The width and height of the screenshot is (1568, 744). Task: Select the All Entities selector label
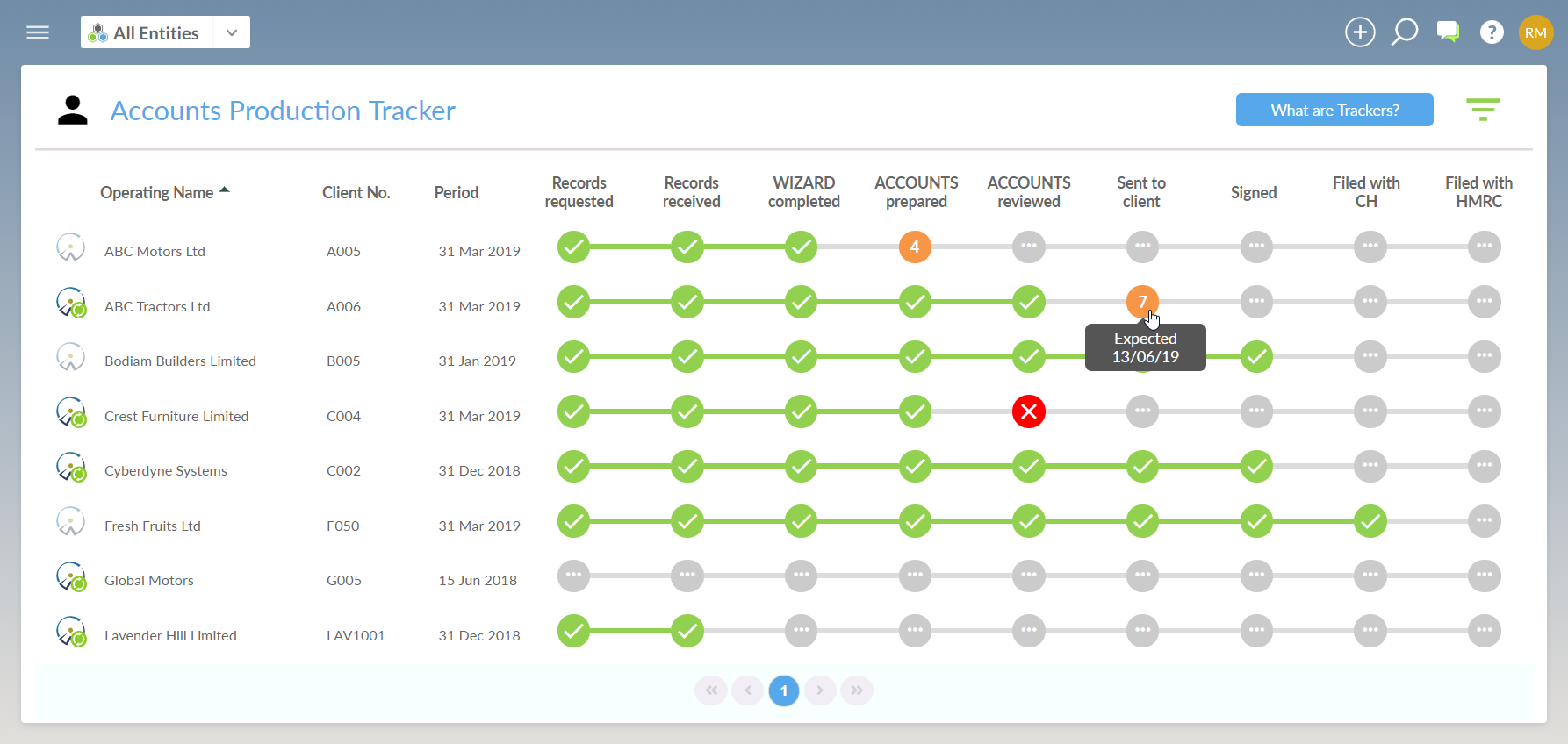tap(147, 32)
